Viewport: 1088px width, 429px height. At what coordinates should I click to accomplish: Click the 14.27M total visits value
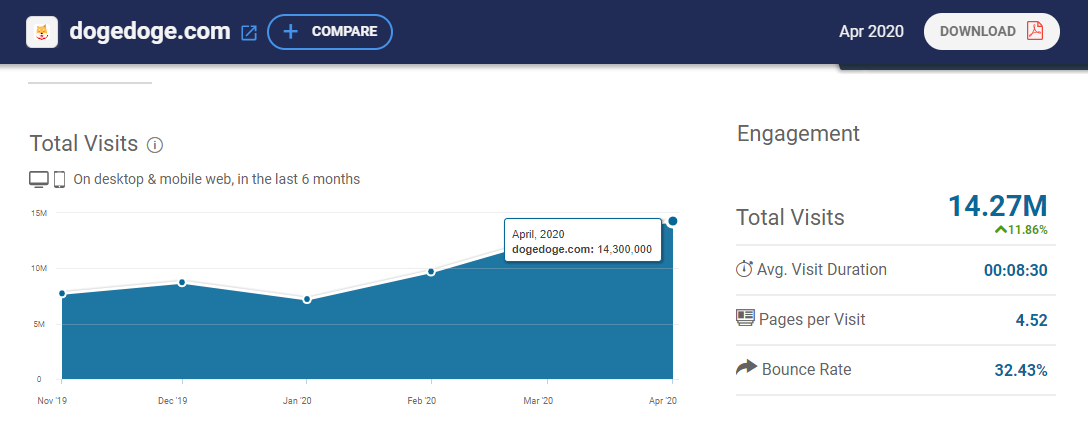pyautogui.click(x=997, y=206)
